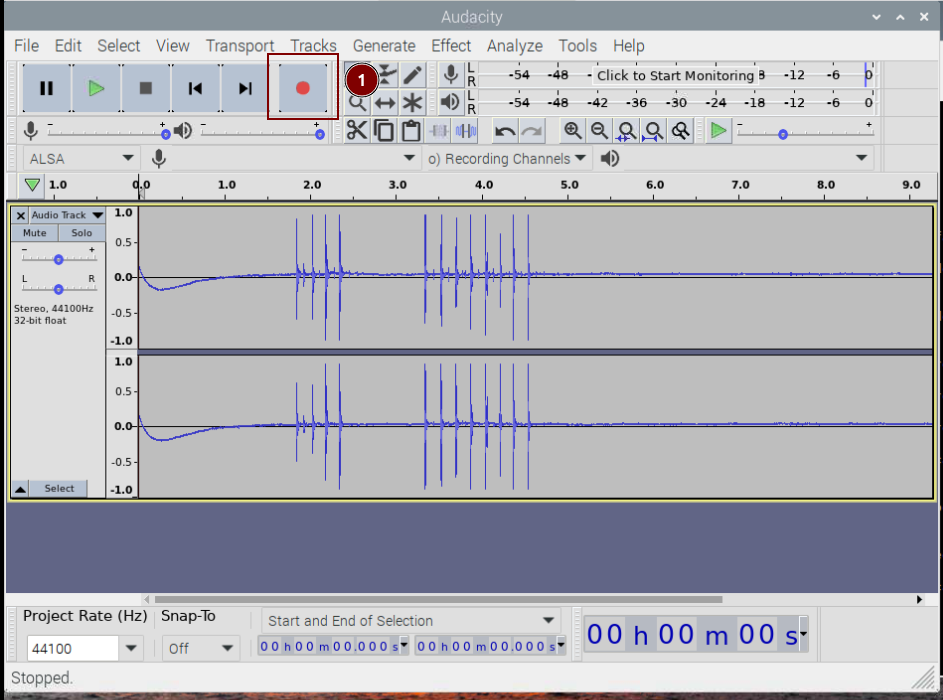
Task: Close Audio Track with the X button
Action: pos(20,215)
